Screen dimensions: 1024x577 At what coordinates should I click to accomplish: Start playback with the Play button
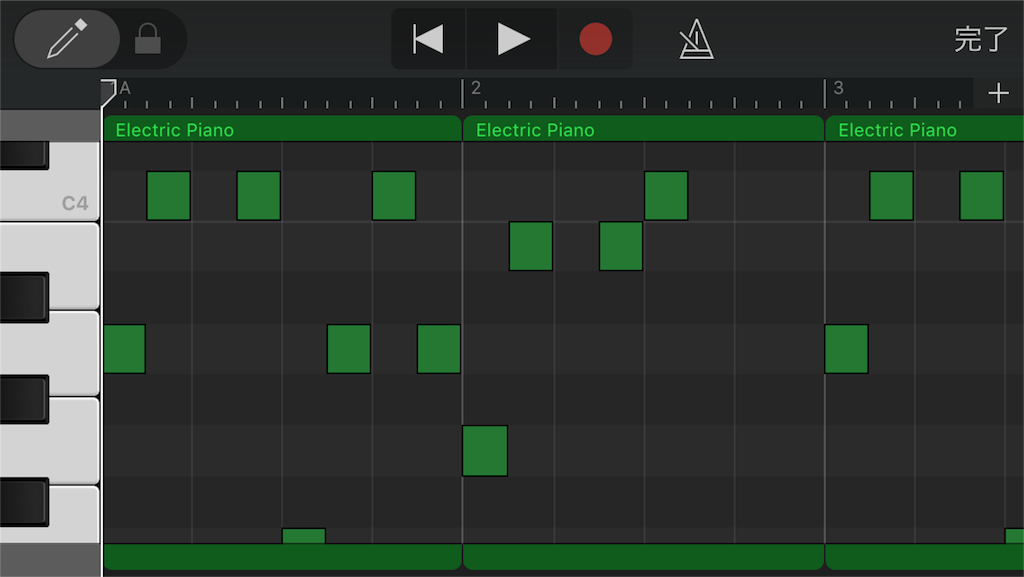[x=513, y=39]
